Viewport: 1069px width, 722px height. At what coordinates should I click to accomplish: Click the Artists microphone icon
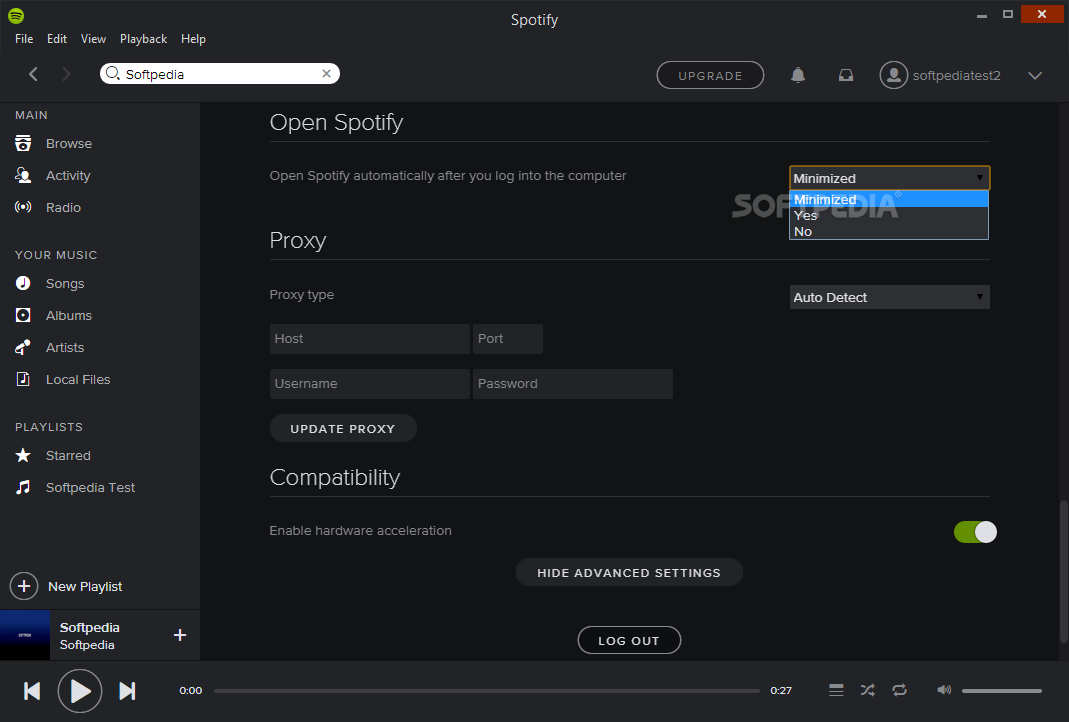point(23,347)
